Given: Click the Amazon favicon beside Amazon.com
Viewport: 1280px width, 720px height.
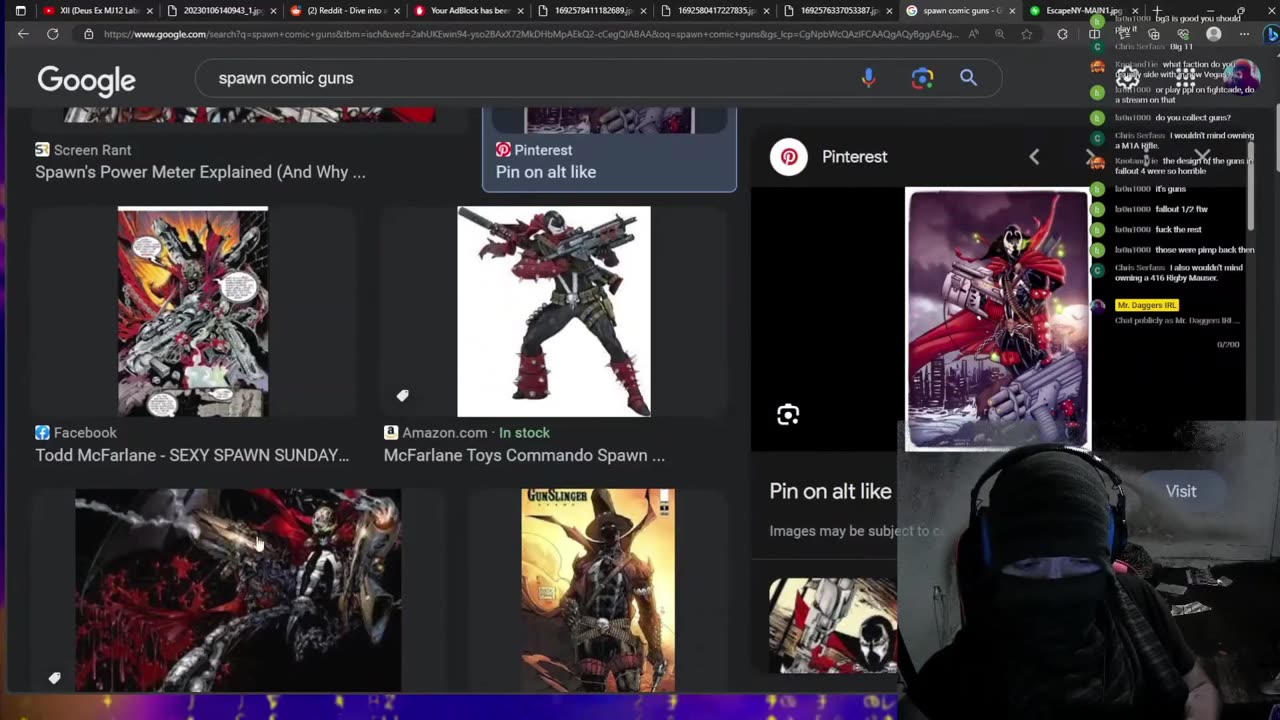Looking at the screenshot, I should [391, 433].
